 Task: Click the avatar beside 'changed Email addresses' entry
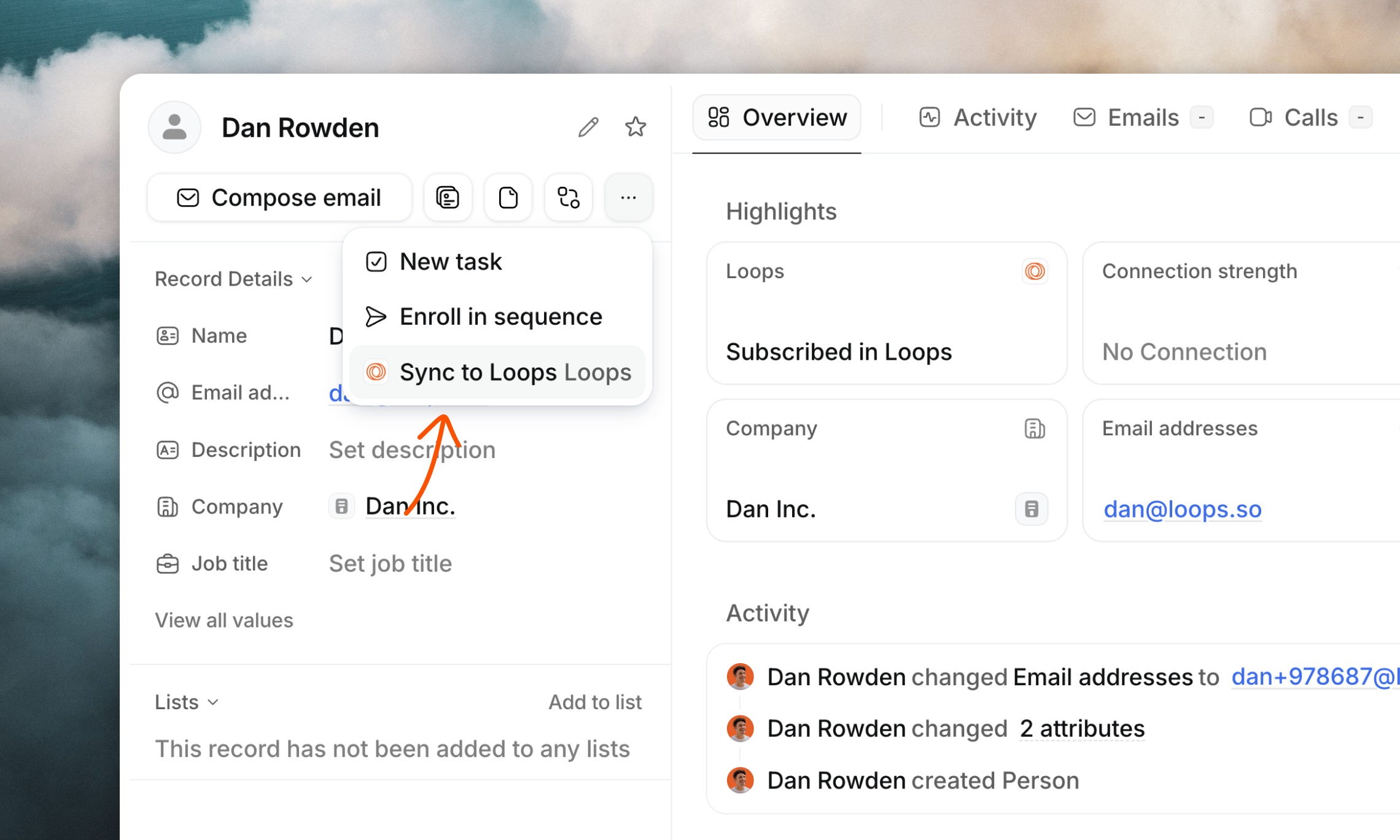coord(740,677)
